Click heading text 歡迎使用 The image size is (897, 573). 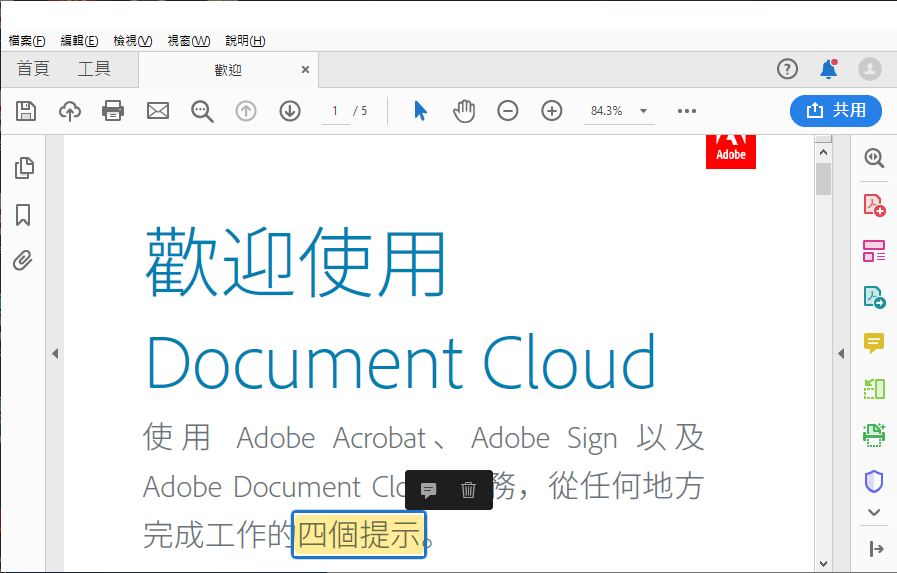pyautogui.click(x=296, y=262)
